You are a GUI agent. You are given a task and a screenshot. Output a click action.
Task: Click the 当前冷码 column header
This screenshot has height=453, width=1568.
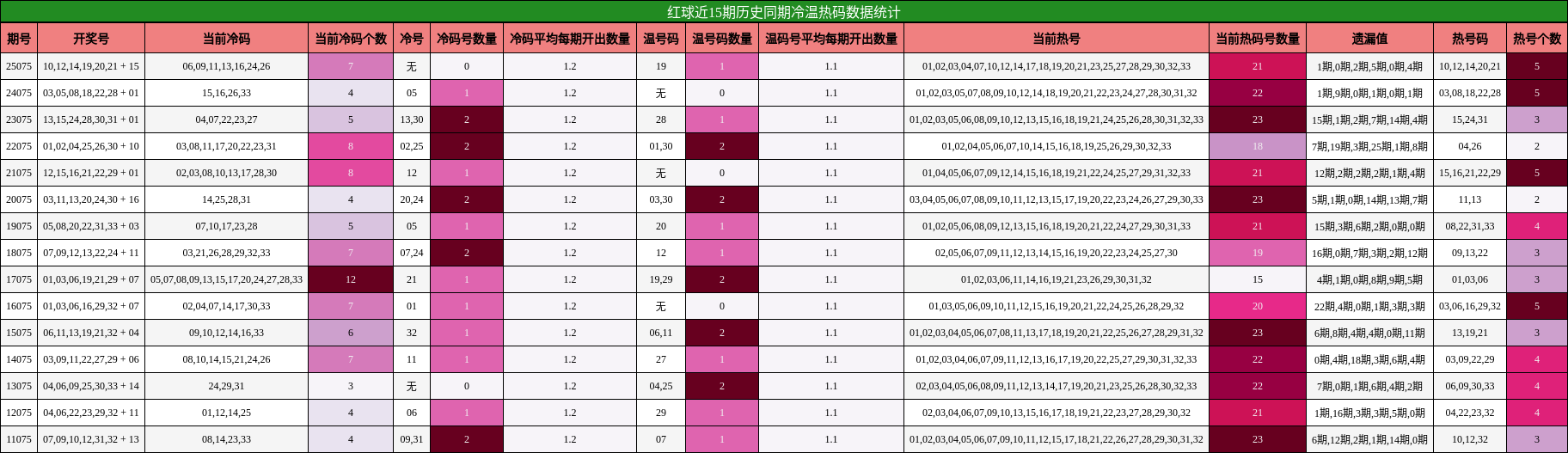click(226, 39)
